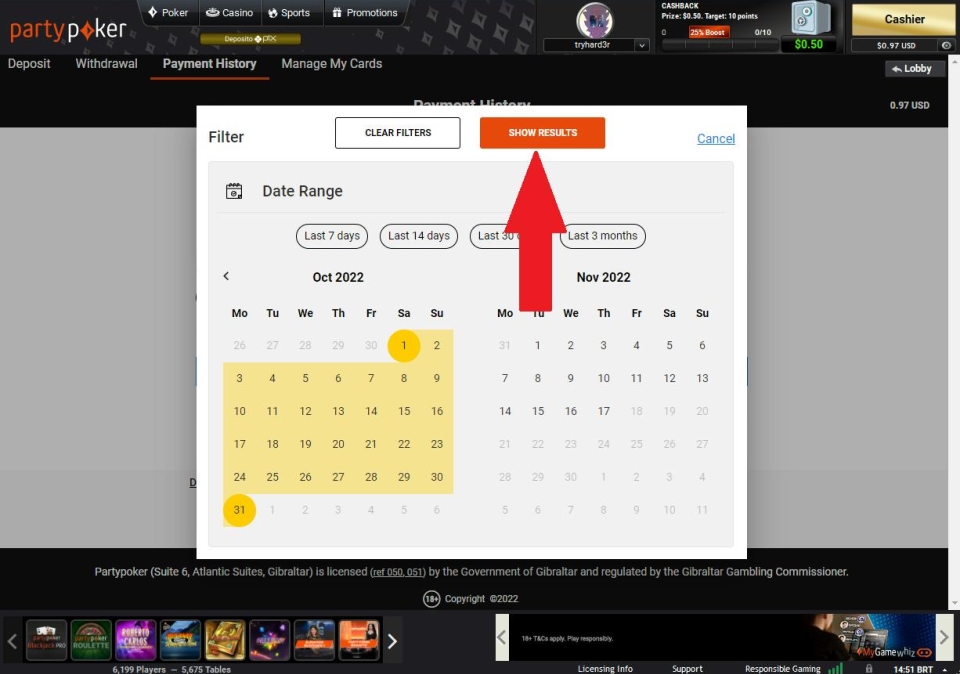Click the partypoker logo
The width and height of the screenshot is (960, 674).
pyautogui.click(x=68, y=30)
